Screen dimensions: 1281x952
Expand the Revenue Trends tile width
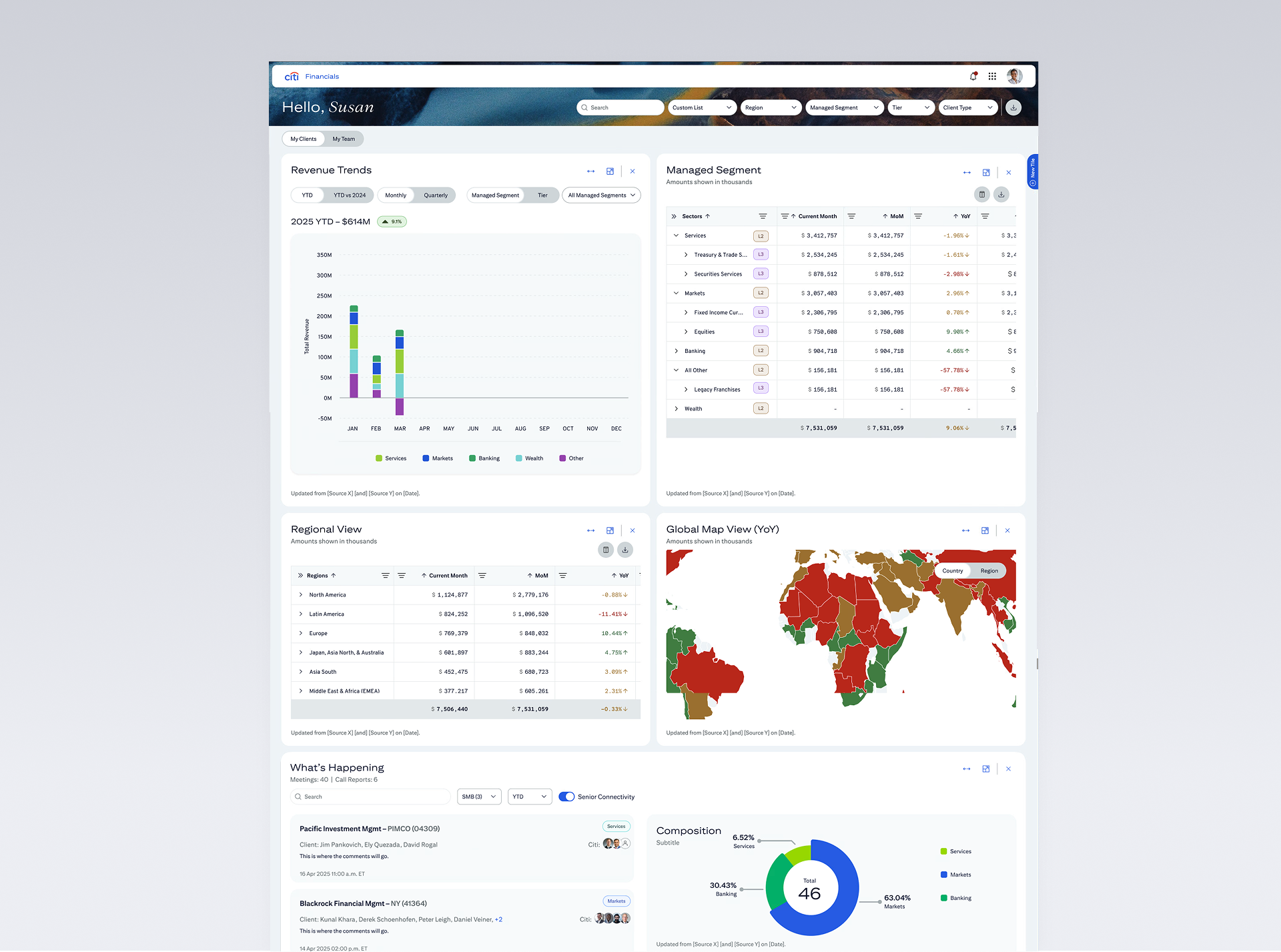click(x=590, y=171)
